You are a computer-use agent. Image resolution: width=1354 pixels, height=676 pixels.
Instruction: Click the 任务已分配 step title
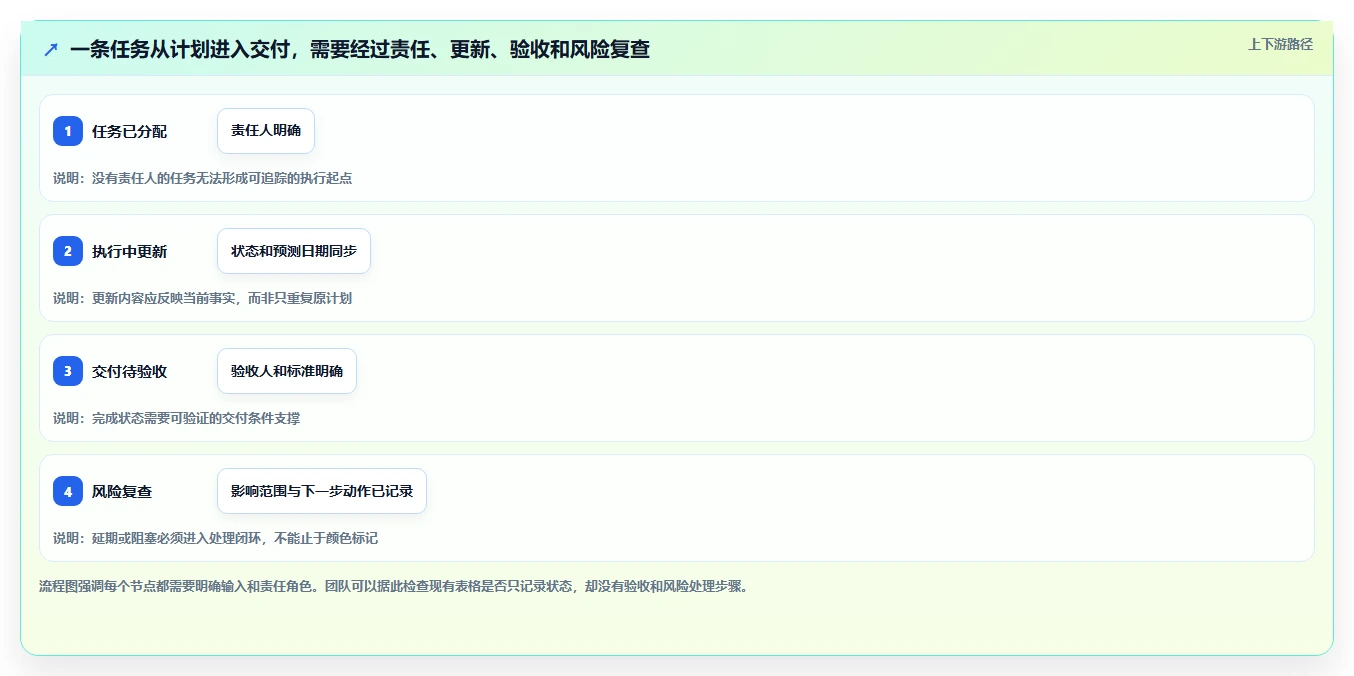130,131
